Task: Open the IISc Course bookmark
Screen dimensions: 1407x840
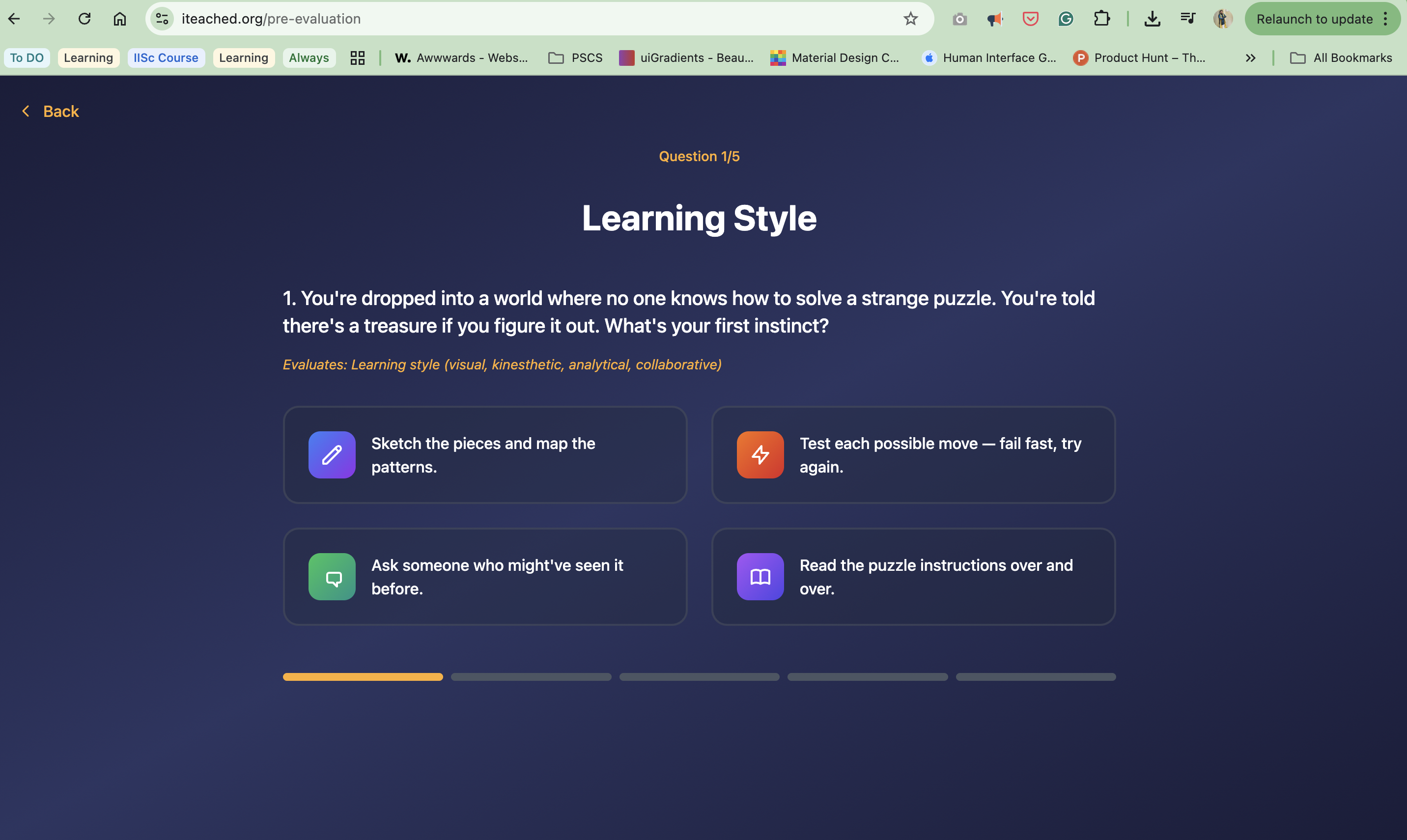Action: (x=166, y=58)
